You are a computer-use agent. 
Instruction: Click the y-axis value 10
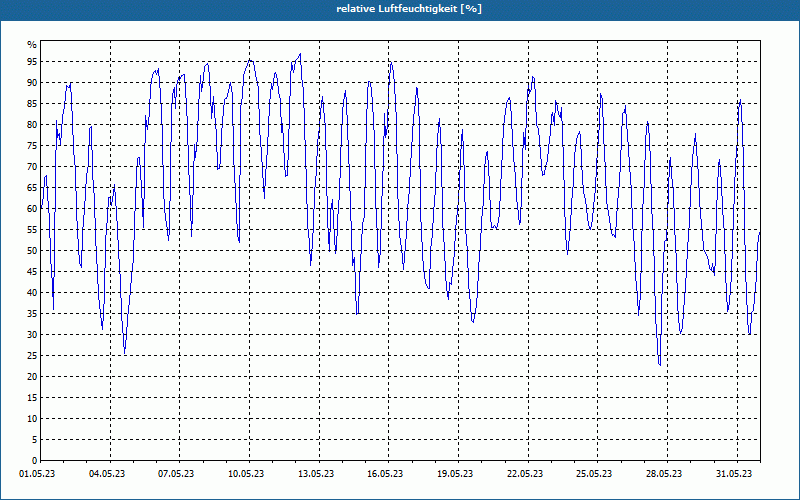click(x=32, y=419)
